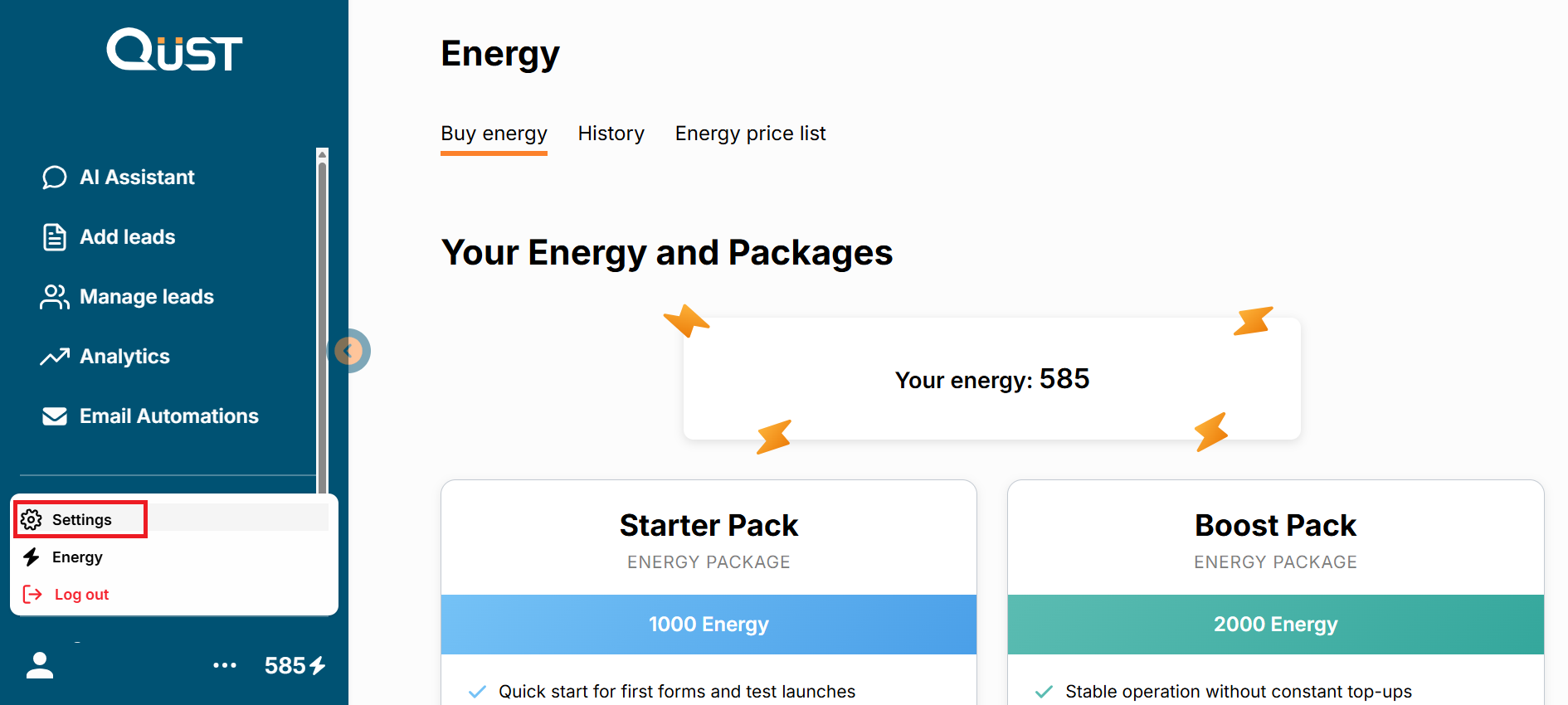Click the Add leads document icon
Viewport: 1568px width, 705px height.
[55, 237]
